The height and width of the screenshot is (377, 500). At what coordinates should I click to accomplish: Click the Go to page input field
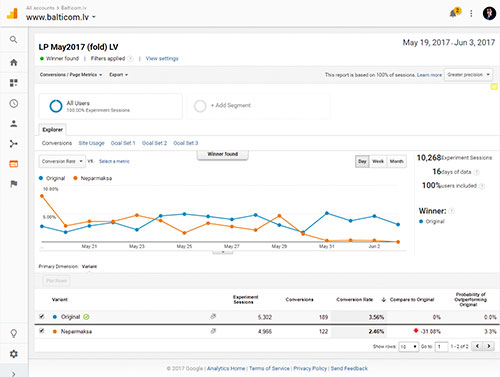pos(442,347)
